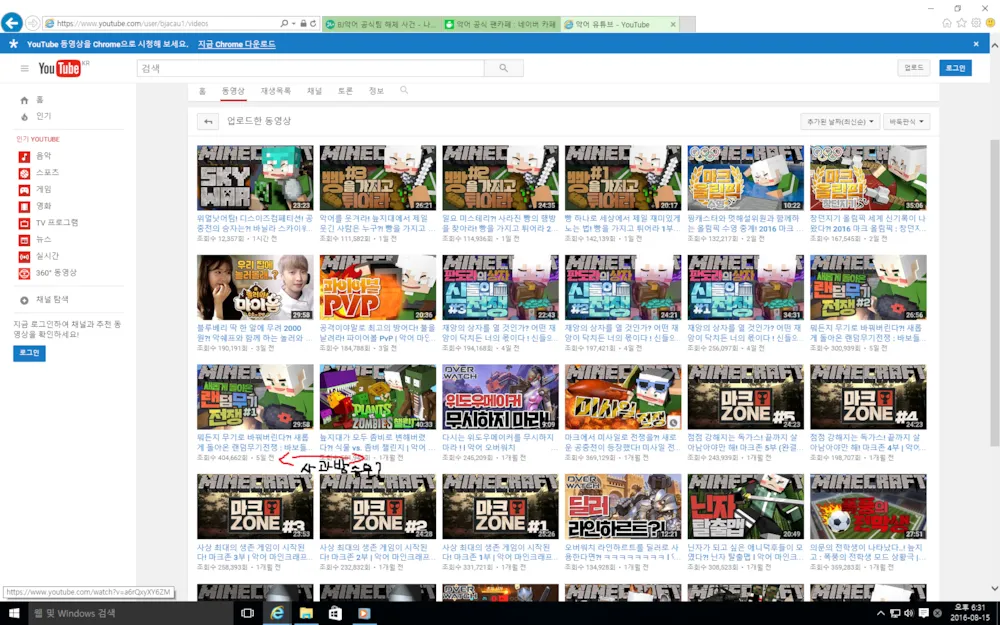Open the action center notification icon
Viewport: 1000px width, 625px height.
coord(923,614)
